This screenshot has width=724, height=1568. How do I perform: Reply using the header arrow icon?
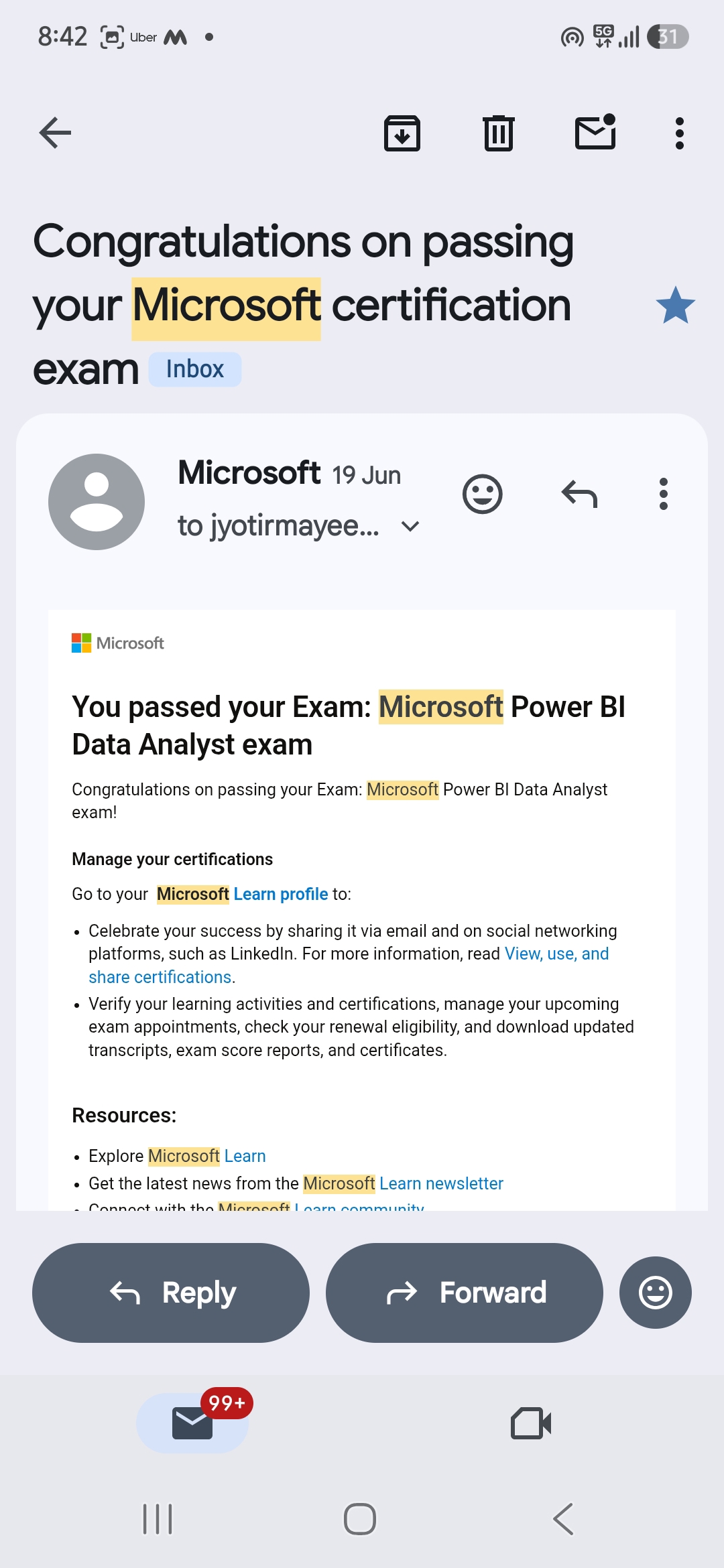click(x=579, y=495)
